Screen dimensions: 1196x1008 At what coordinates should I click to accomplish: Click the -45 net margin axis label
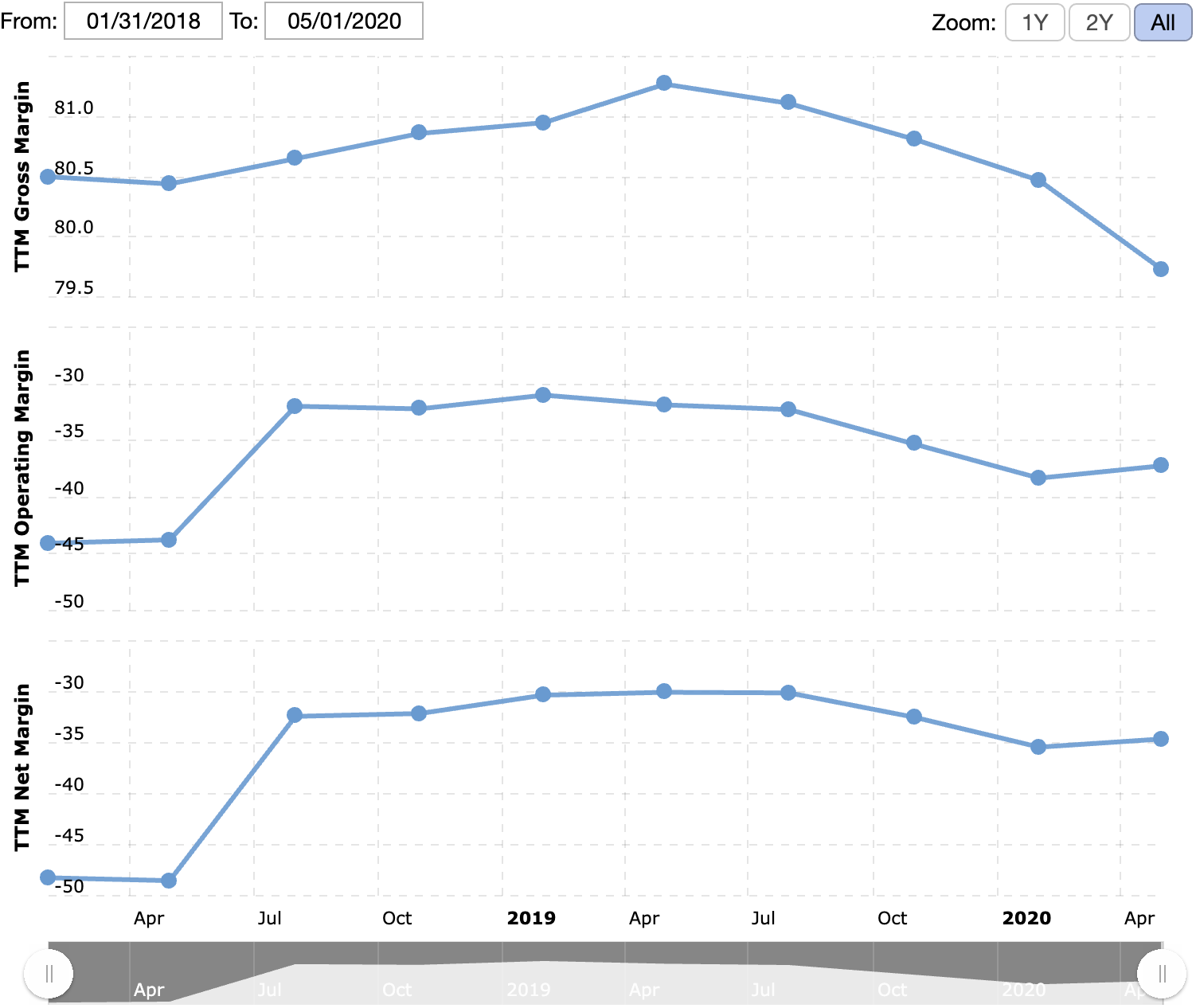(x=68, y=835)
